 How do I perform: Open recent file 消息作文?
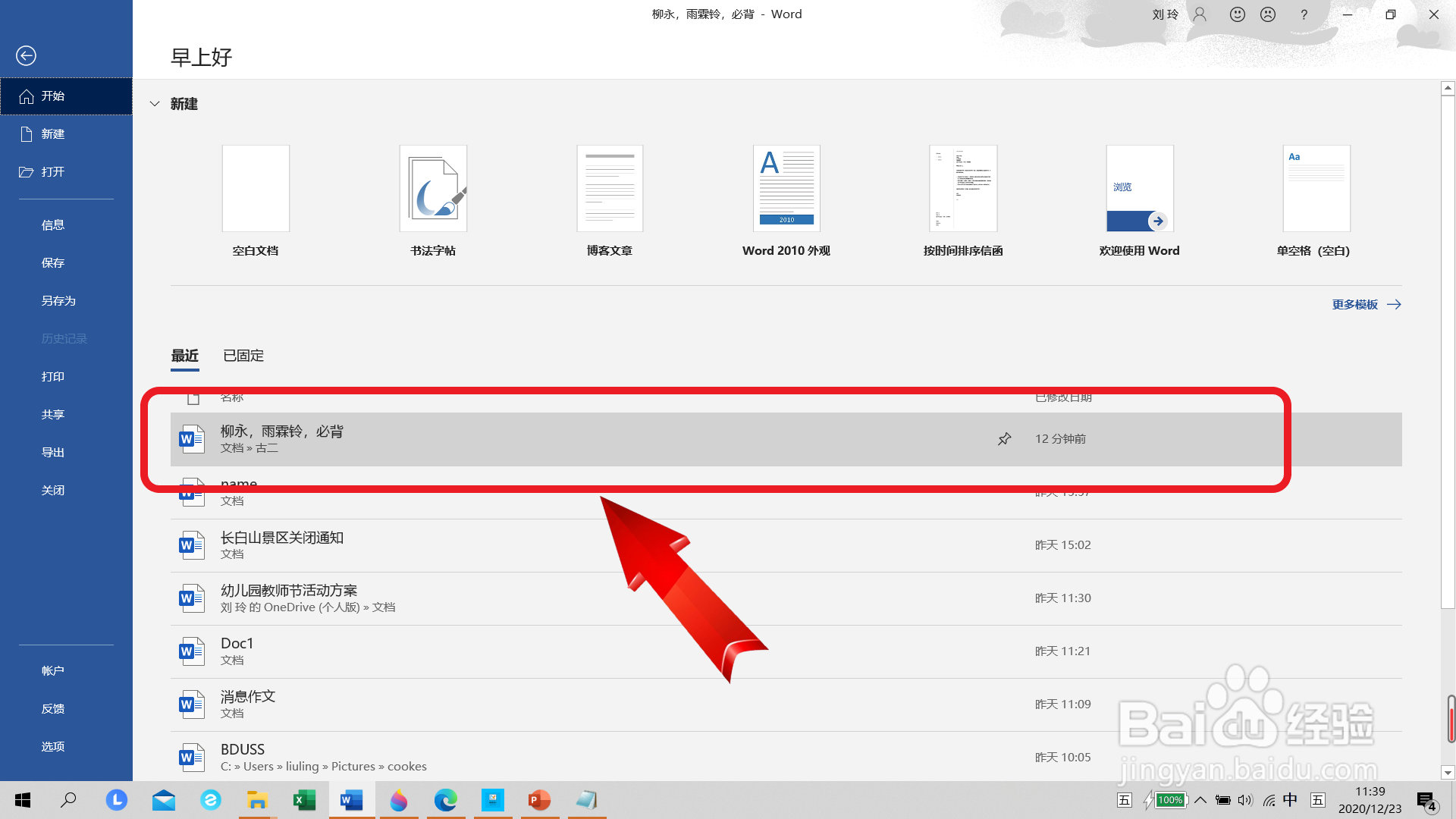pos(786,704)
